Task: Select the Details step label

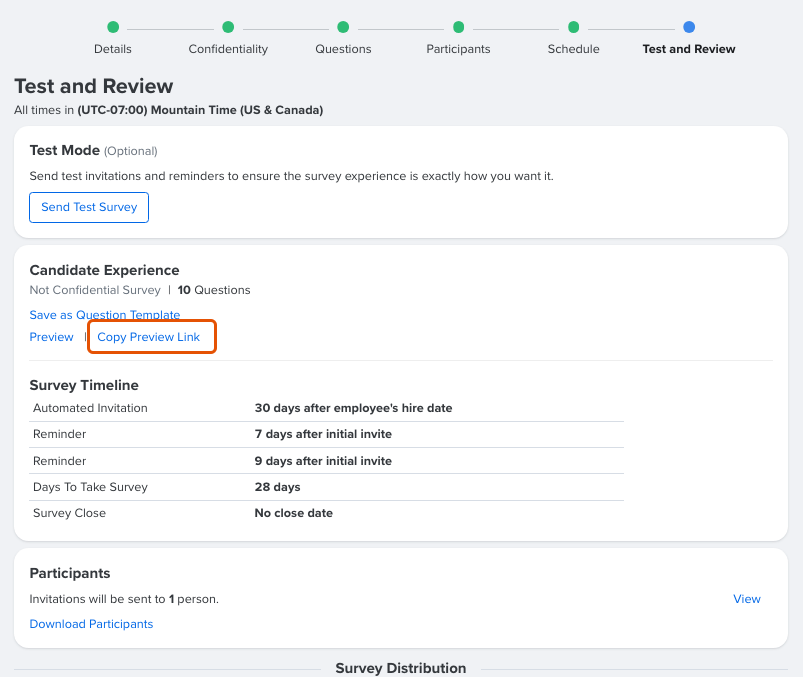Action: (x=112, y=48)
